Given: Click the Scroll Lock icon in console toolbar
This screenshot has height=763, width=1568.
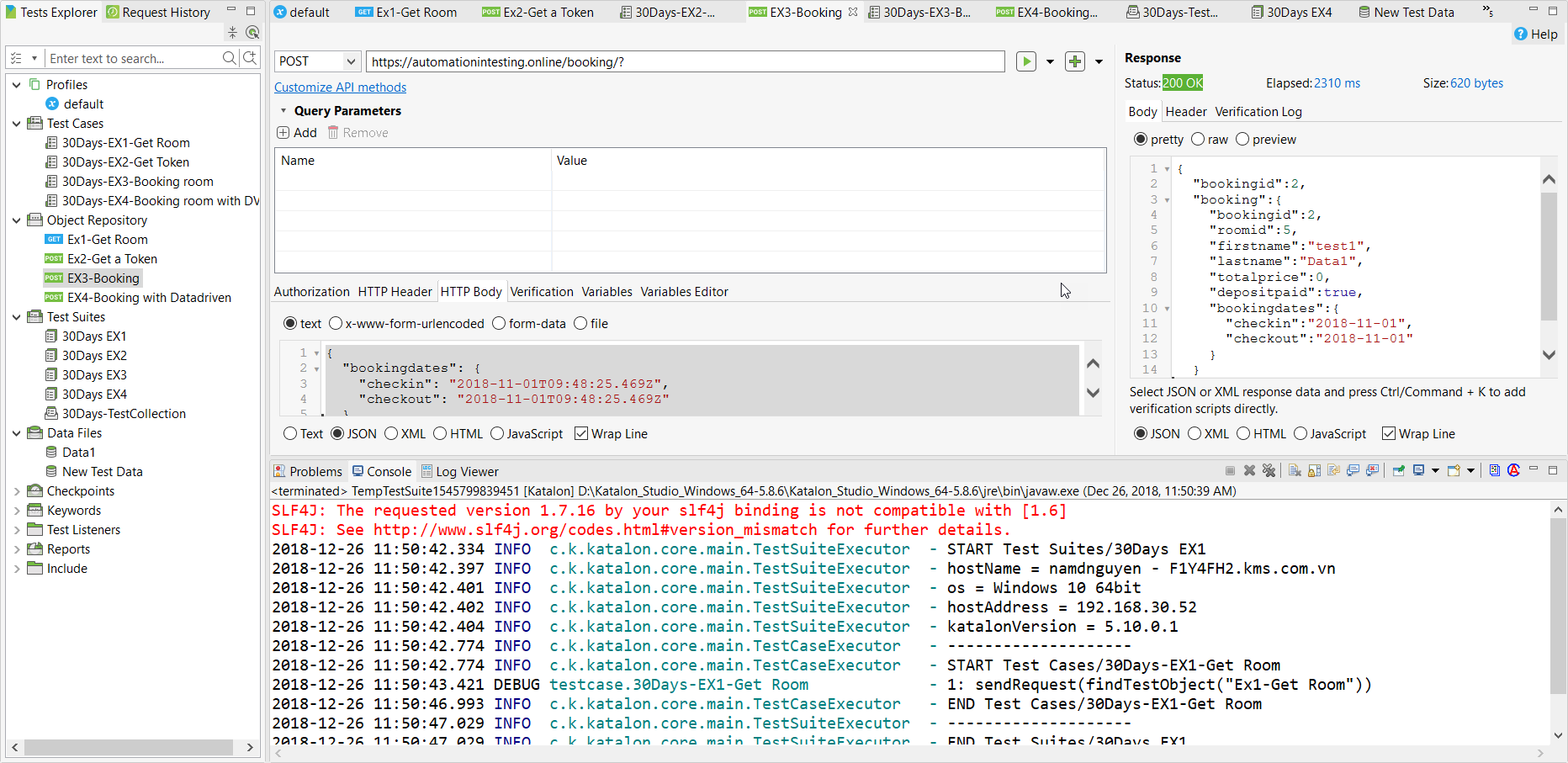Looking at the screenshot, I should point(1314,471).
